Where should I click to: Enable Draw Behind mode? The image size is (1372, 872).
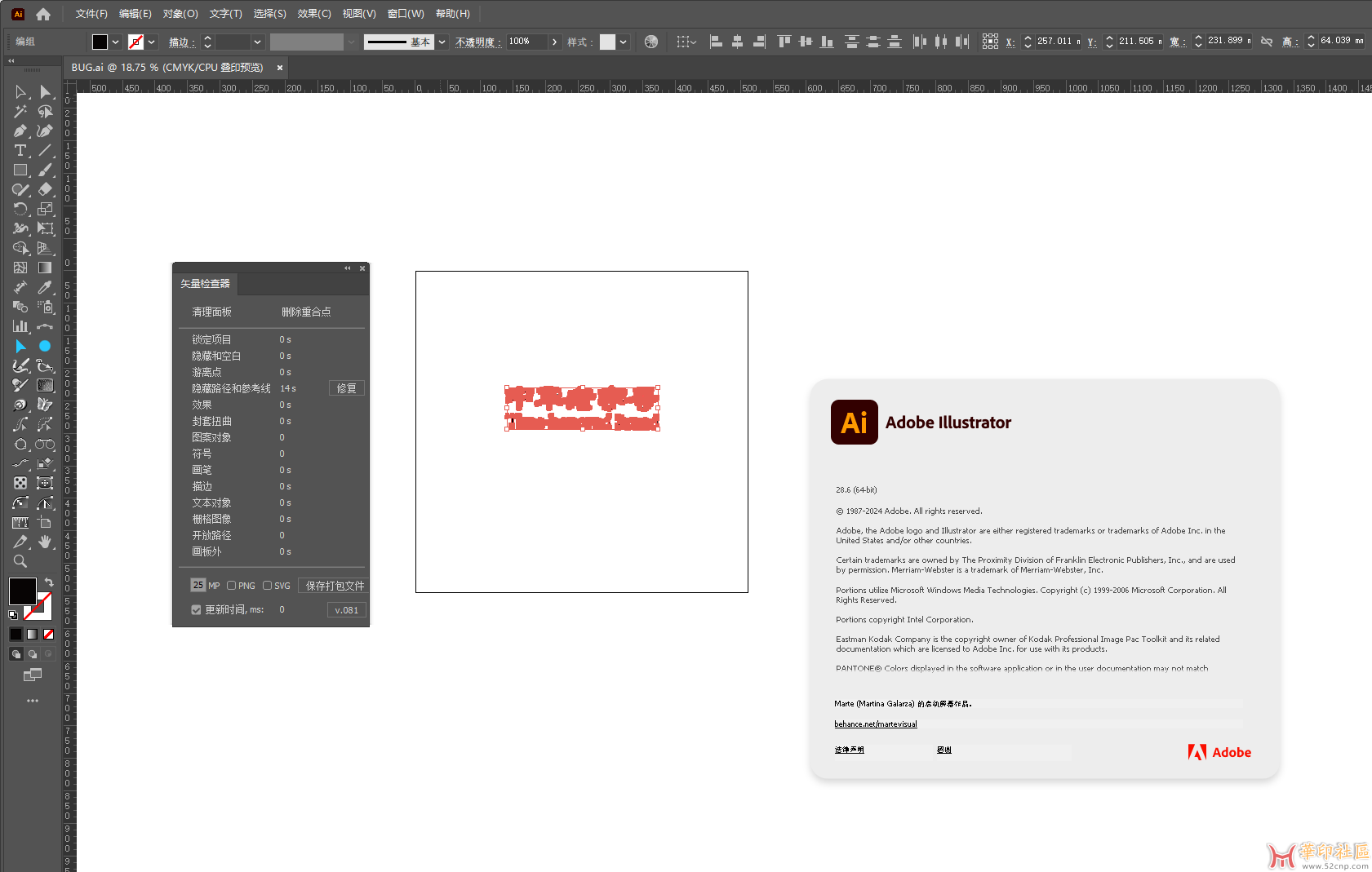(x=33, y=654)
